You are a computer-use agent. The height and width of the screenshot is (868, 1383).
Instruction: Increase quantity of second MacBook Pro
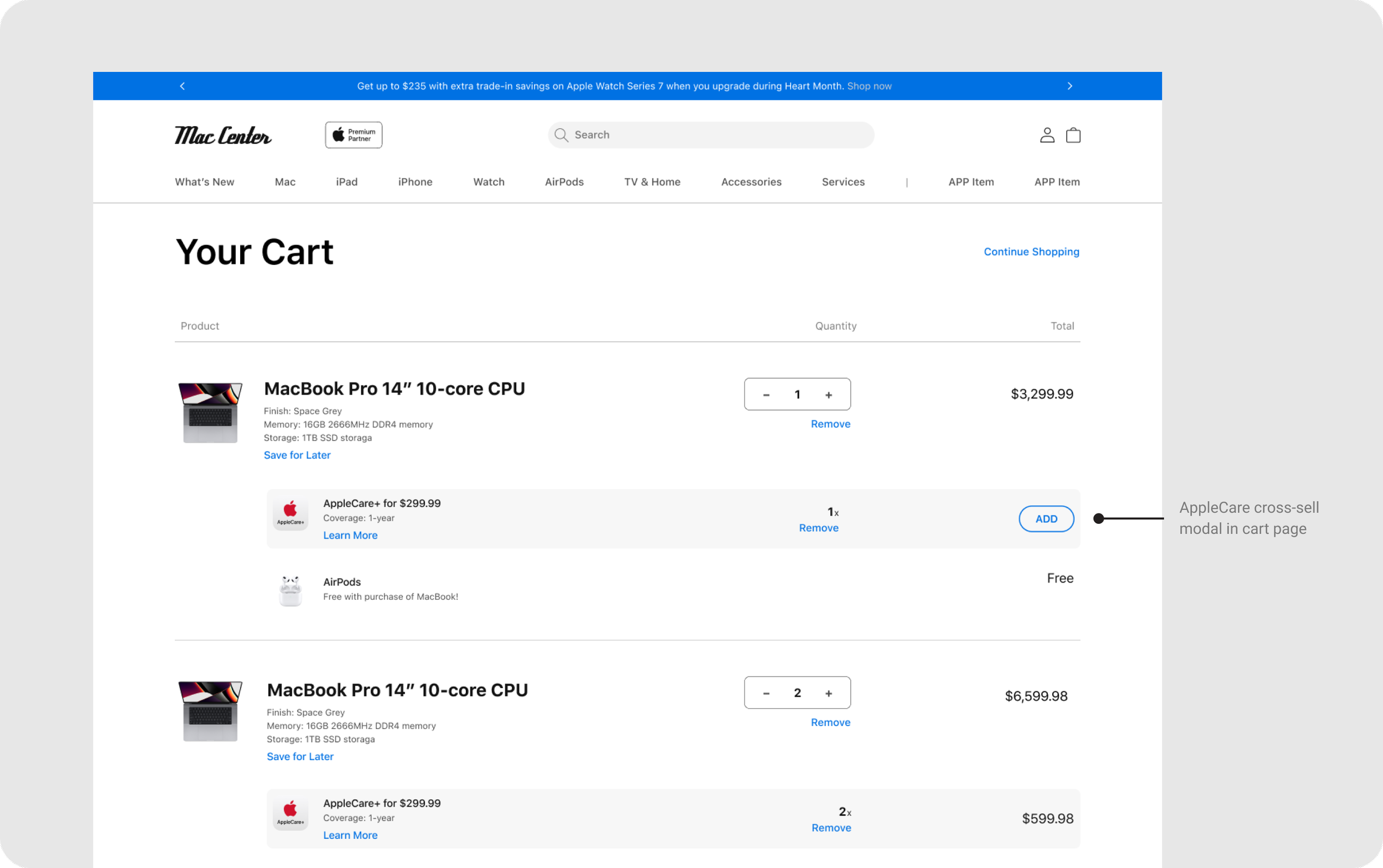click(829, 694)
